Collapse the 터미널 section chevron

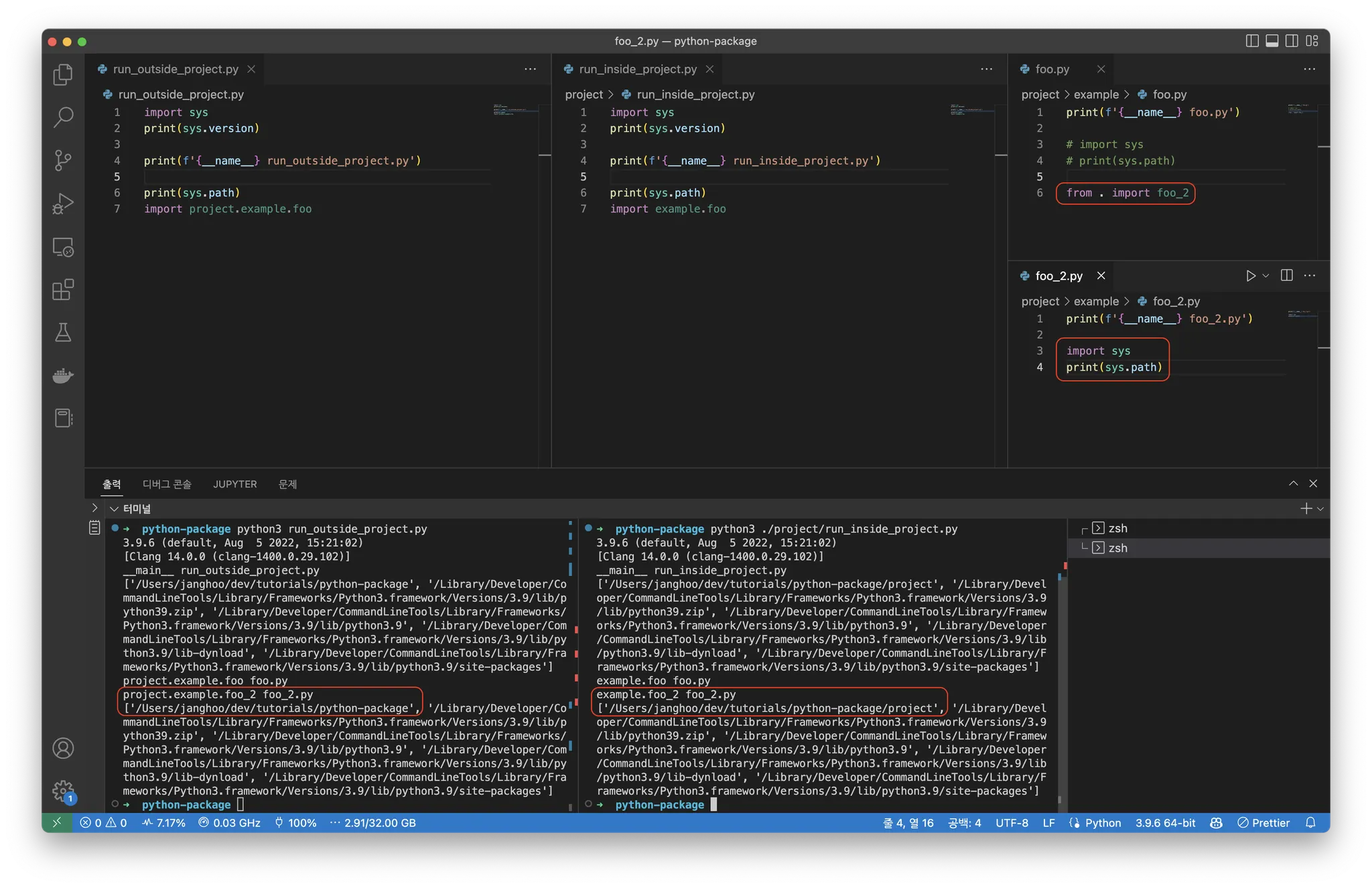[x=114, y=509]
